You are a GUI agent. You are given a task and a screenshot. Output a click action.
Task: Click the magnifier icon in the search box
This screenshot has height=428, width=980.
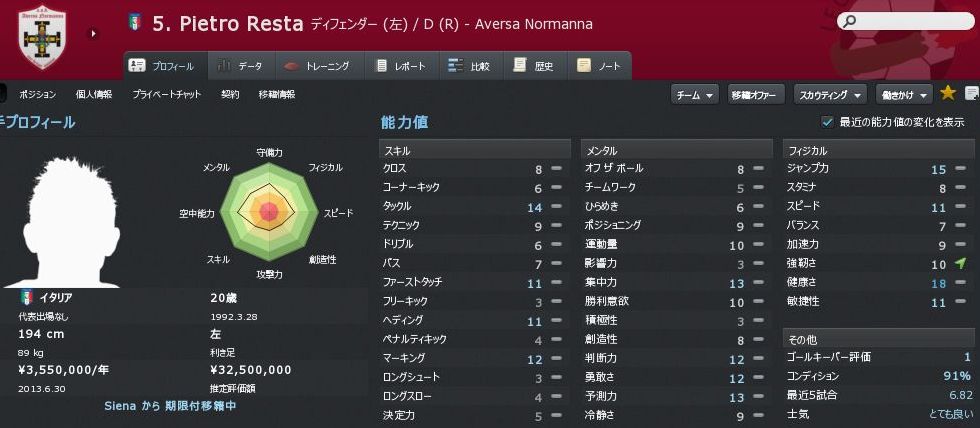850,20
